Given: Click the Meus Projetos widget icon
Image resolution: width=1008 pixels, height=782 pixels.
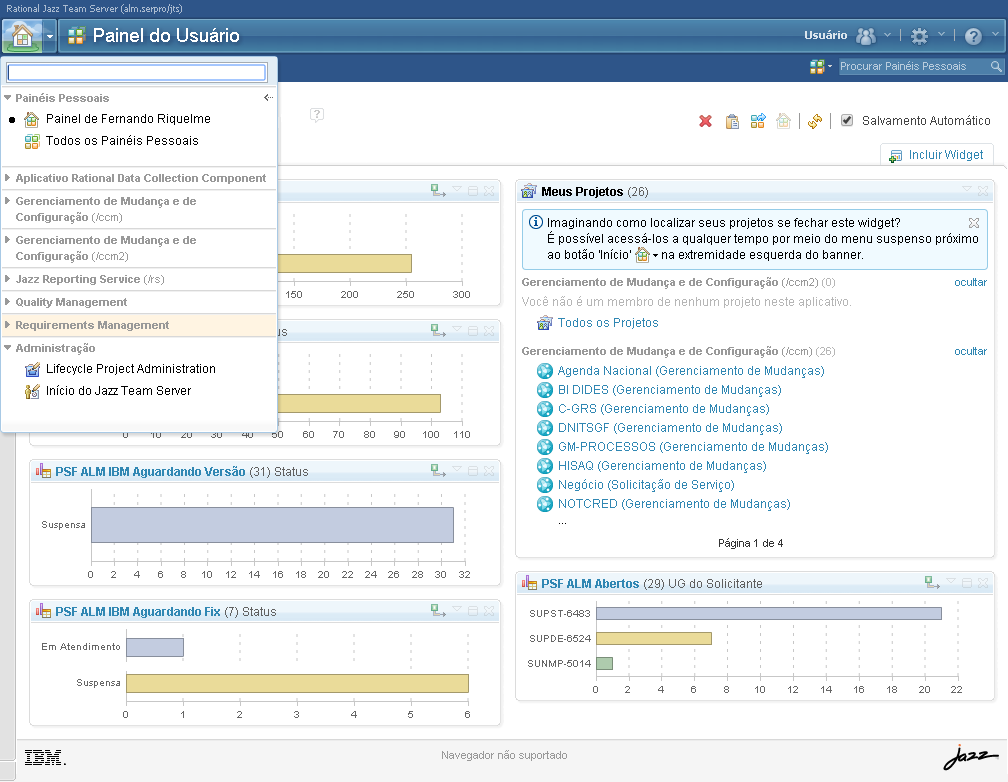Looking at the screenshot, I should 529,191.
